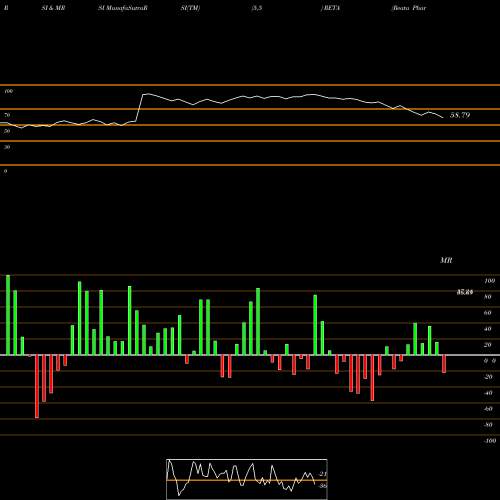The width and height of the screenshot is (500, 500).
Task: Click the '50' level label on RSI axis
Action: point(7,131)
